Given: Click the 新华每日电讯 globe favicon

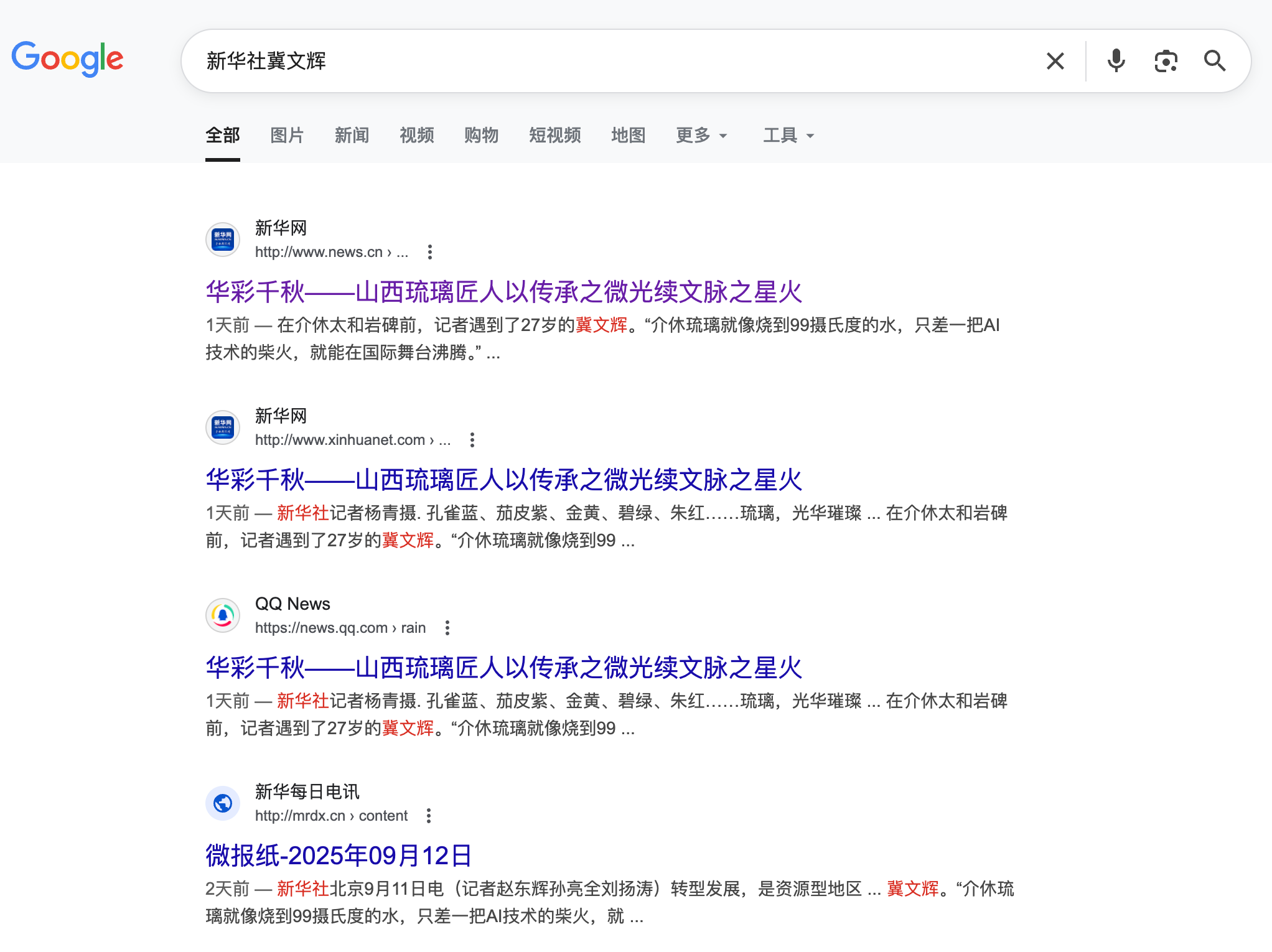Looking at the screenshot, I should click(223, 803).
